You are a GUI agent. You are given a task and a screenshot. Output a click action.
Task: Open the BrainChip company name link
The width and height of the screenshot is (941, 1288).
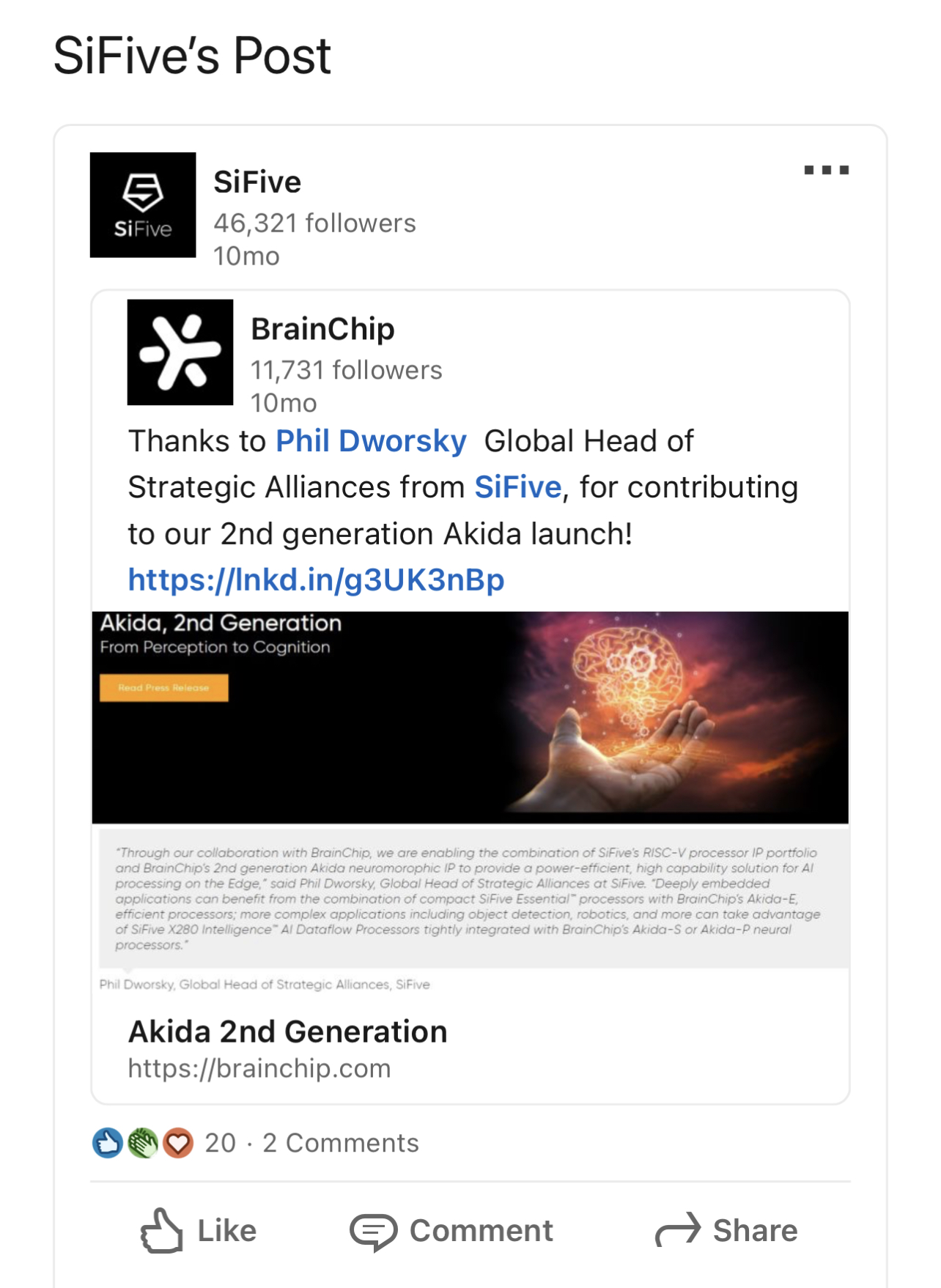pos(322,329)
